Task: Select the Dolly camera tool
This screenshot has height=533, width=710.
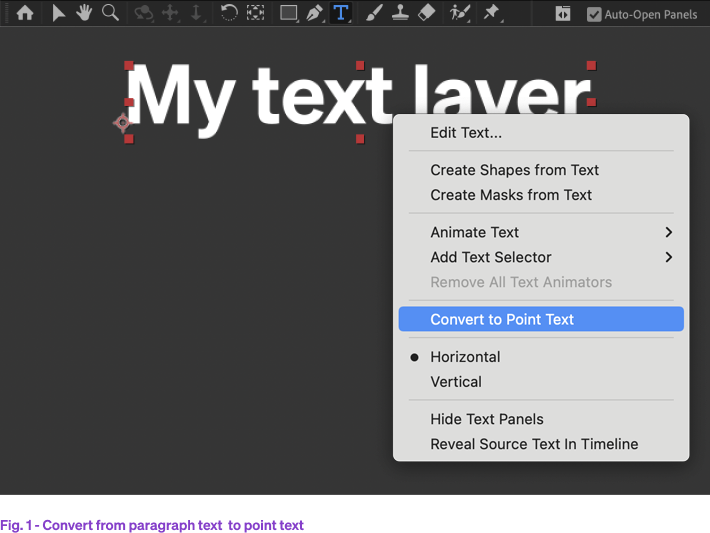Action: coord(196,13)
